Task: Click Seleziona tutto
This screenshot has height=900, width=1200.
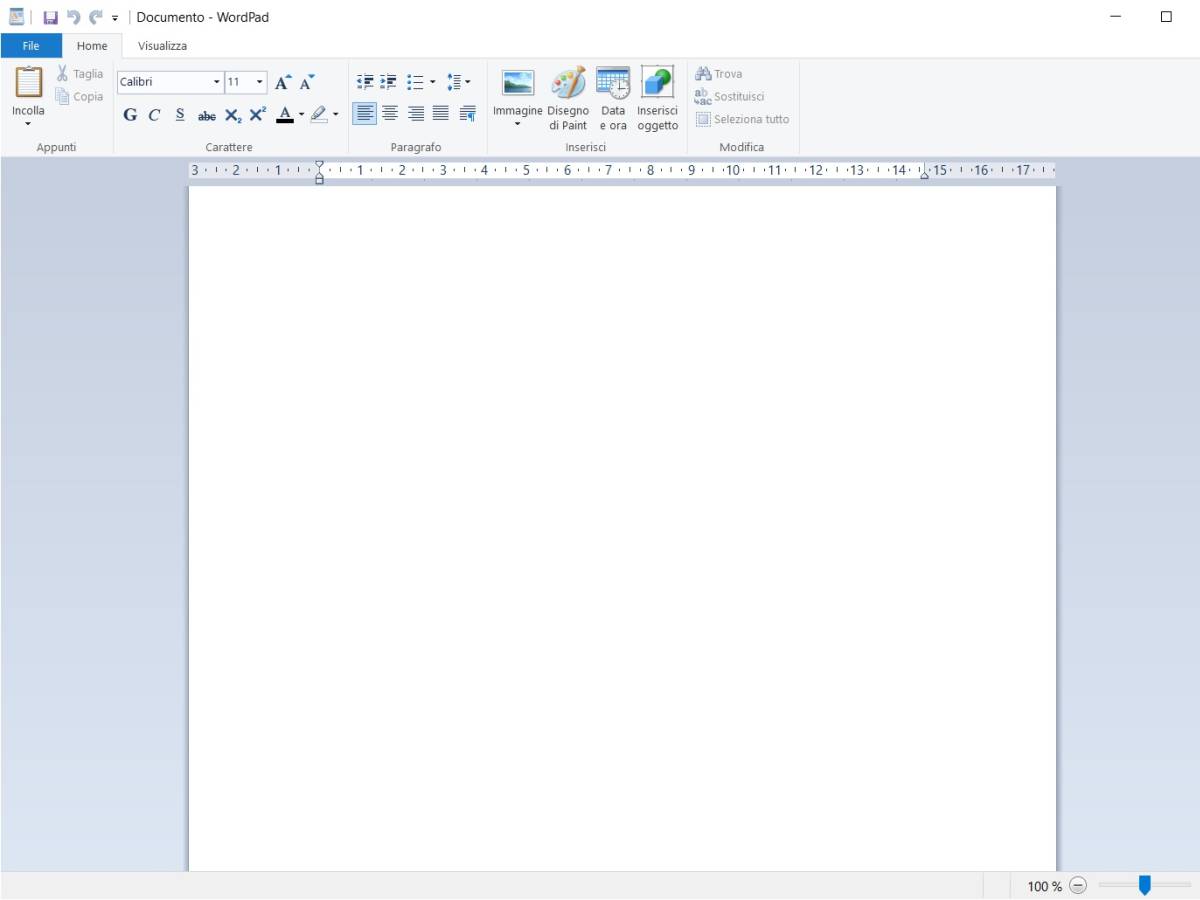Action: pyautogui.click(x=743, y=119)
